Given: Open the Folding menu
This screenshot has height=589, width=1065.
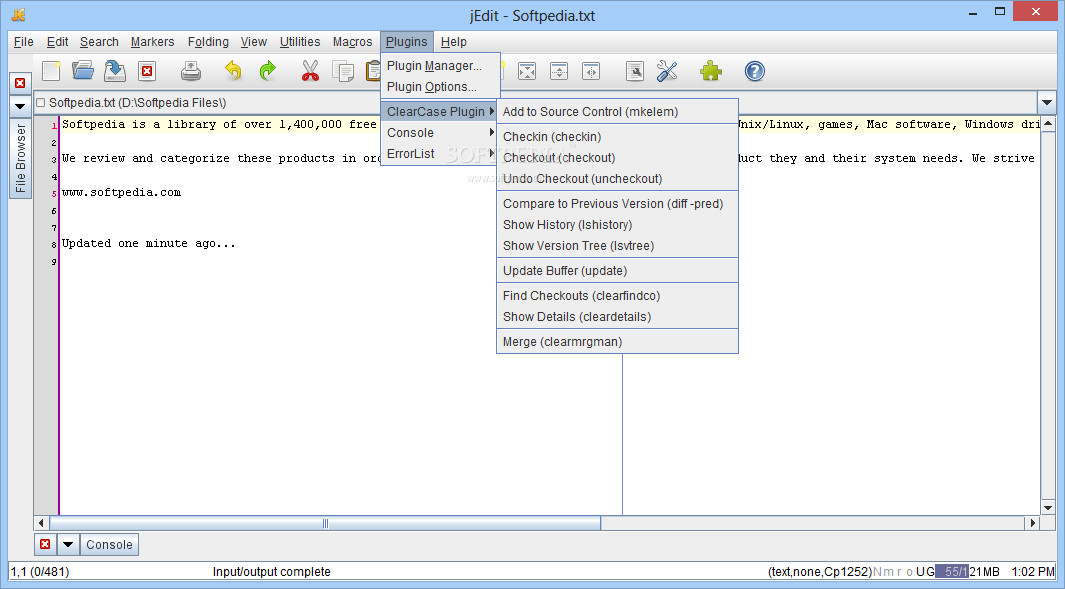Looking at the screenshot, I should click(x=208, y=41).
